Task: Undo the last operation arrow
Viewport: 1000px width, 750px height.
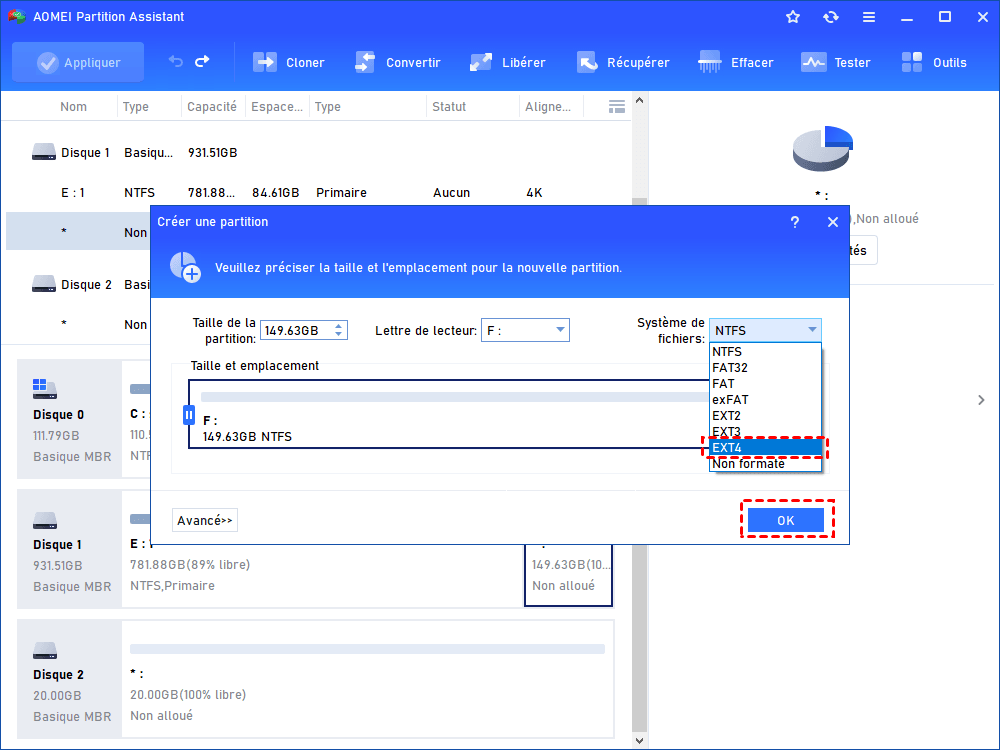Action: pos(175,62)
